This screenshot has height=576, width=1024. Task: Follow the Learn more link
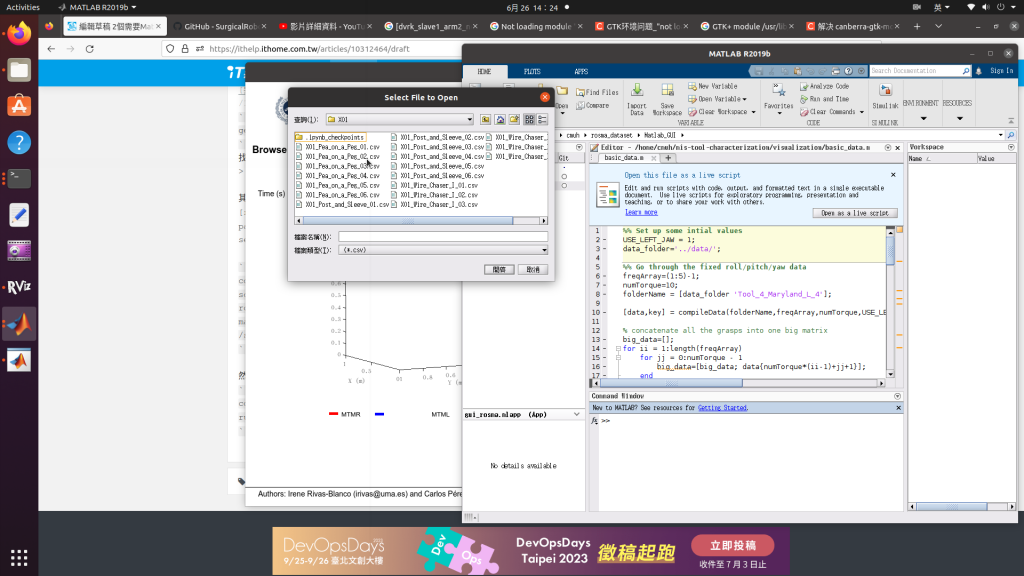[x=641, y=212]
